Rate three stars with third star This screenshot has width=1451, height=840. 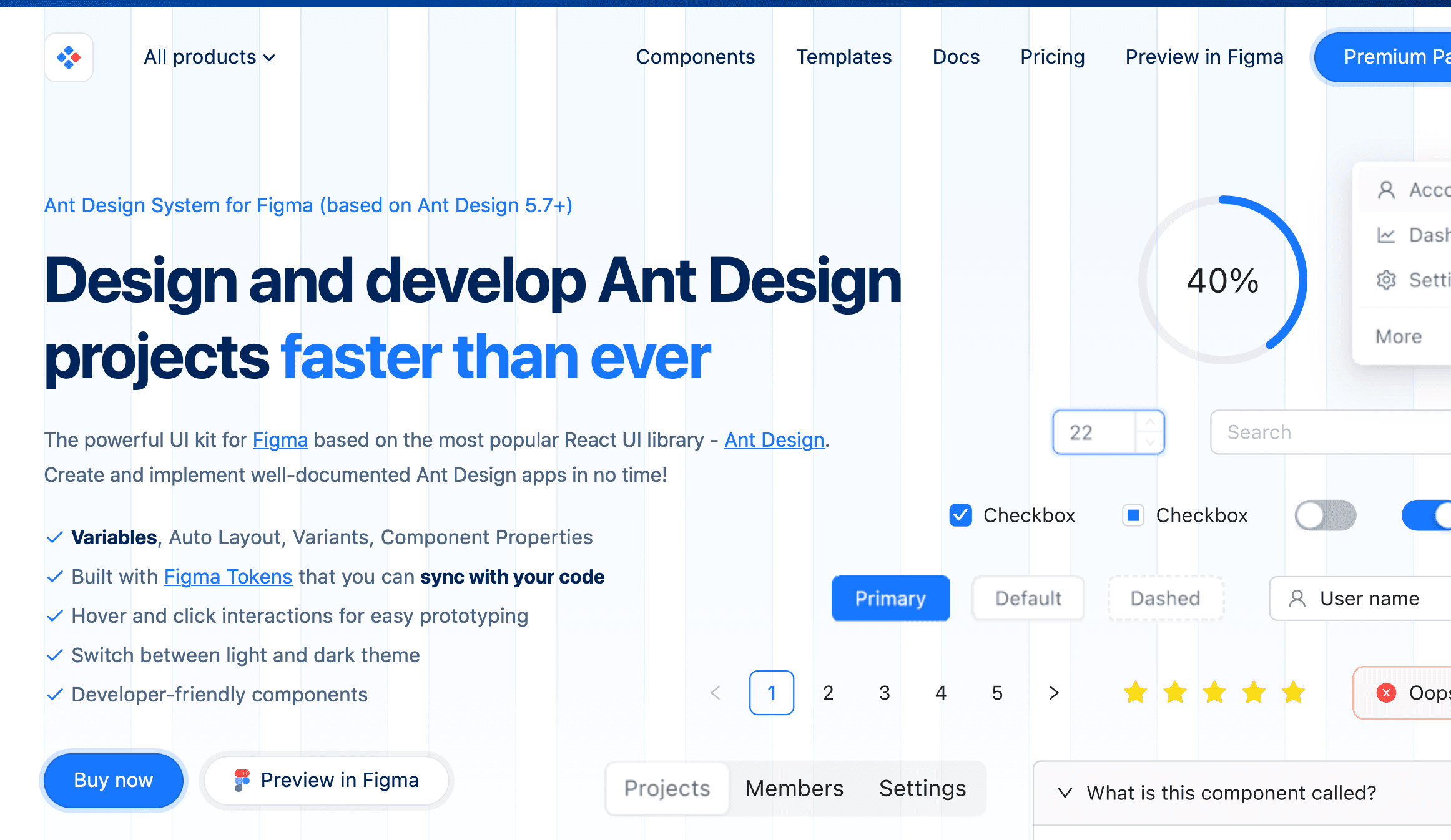[1214, 692]
